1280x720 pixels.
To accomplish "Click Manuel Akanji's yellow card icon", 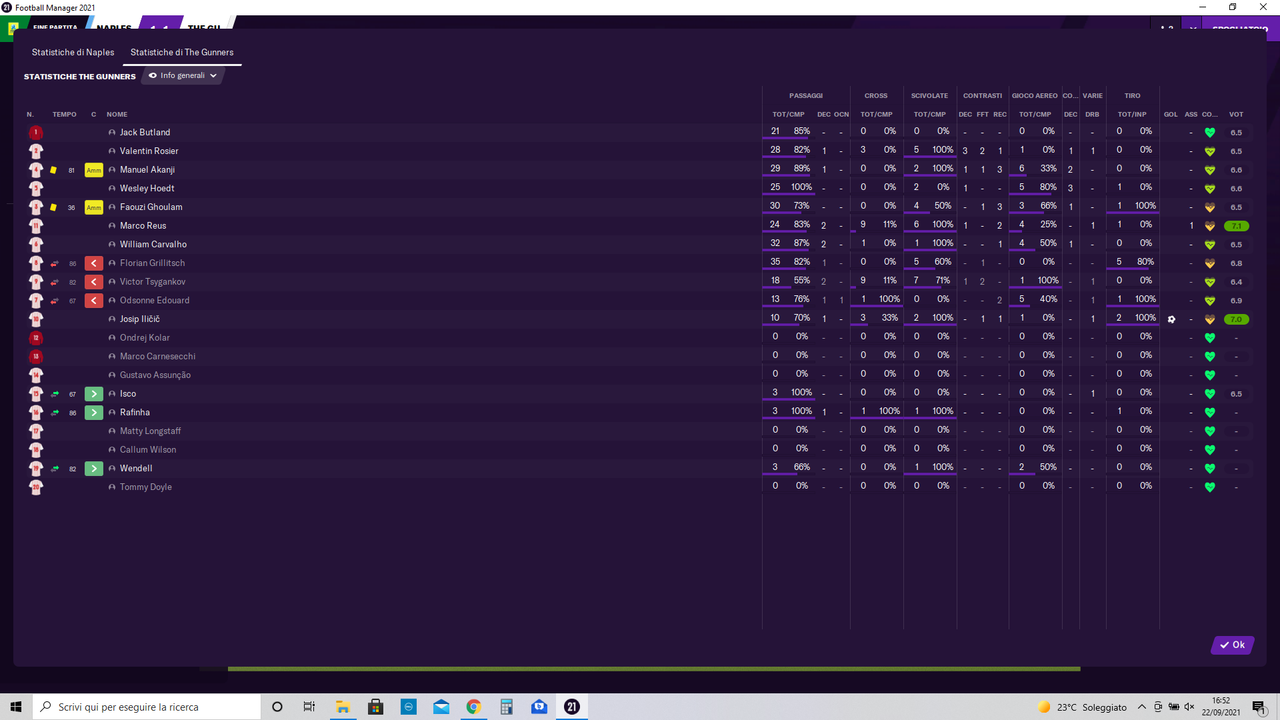I will point(54,170).
